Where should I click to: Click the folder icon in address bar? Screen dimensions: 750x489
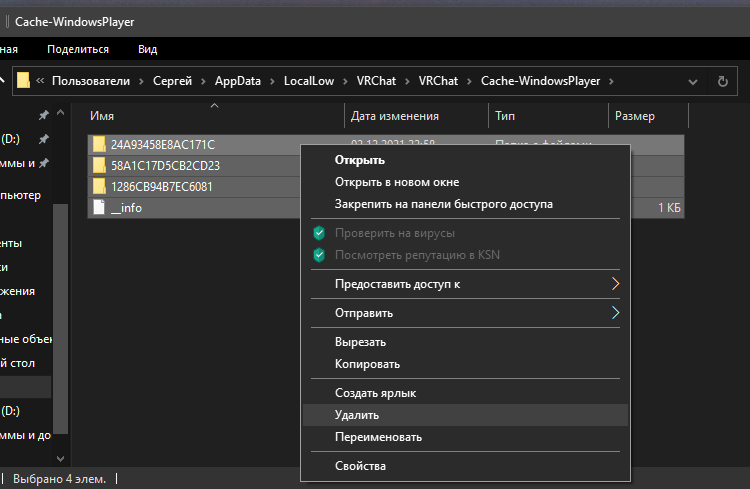pyautogui.click(x=23, y=80)
